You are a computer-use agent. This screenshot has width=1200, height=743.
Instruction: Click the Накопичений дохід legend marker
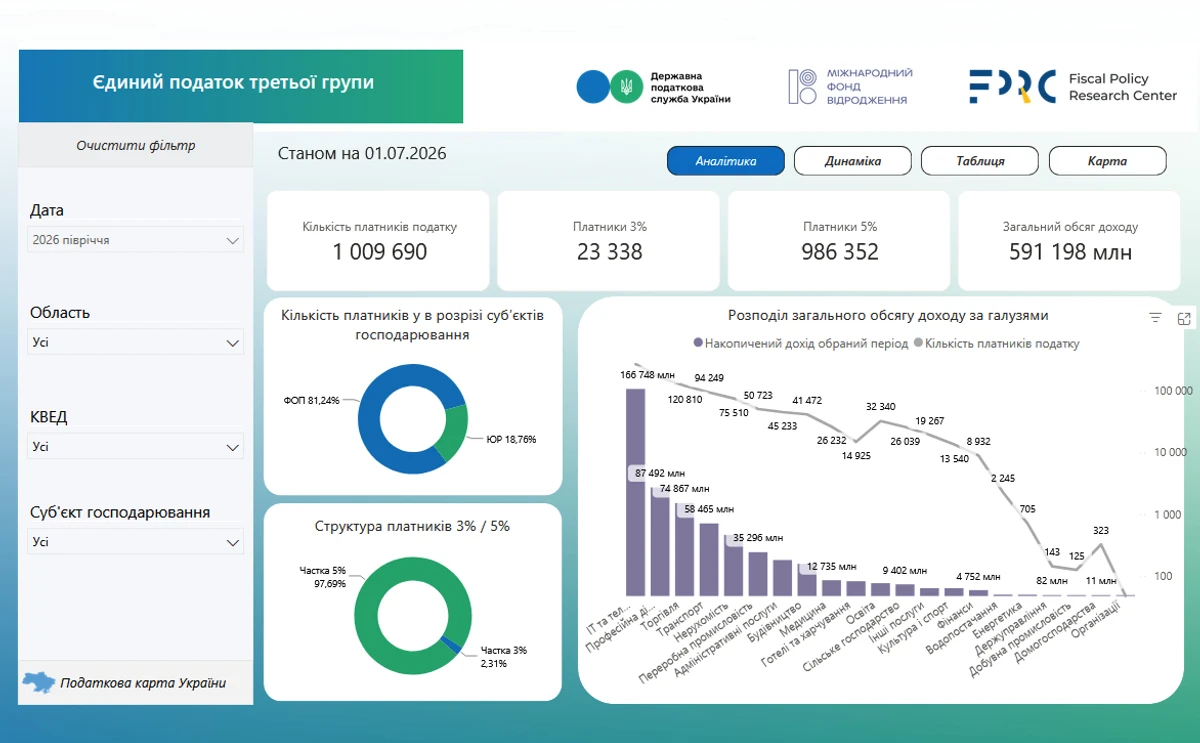coord(698,343)
